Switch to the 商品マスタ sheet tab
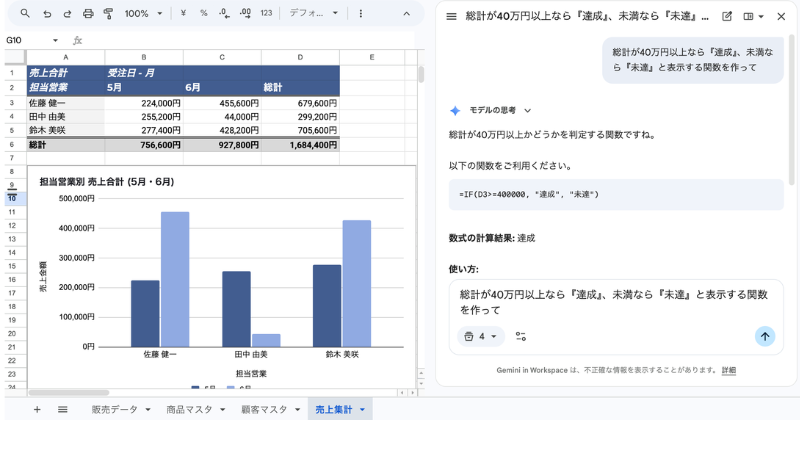The image size is (800, 450). coord(189,409)
